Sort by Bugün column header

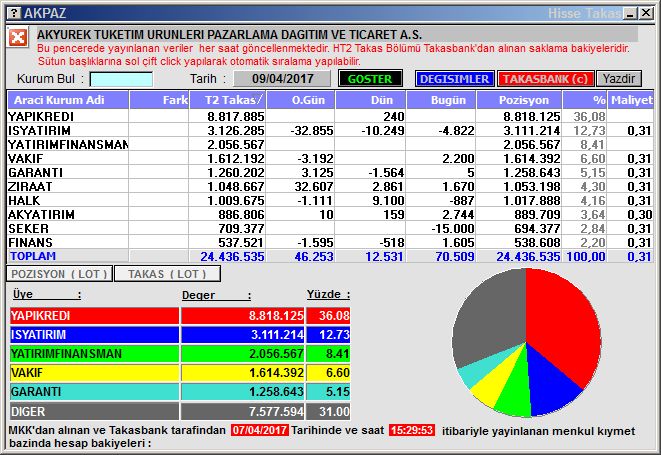click(441, 100)
